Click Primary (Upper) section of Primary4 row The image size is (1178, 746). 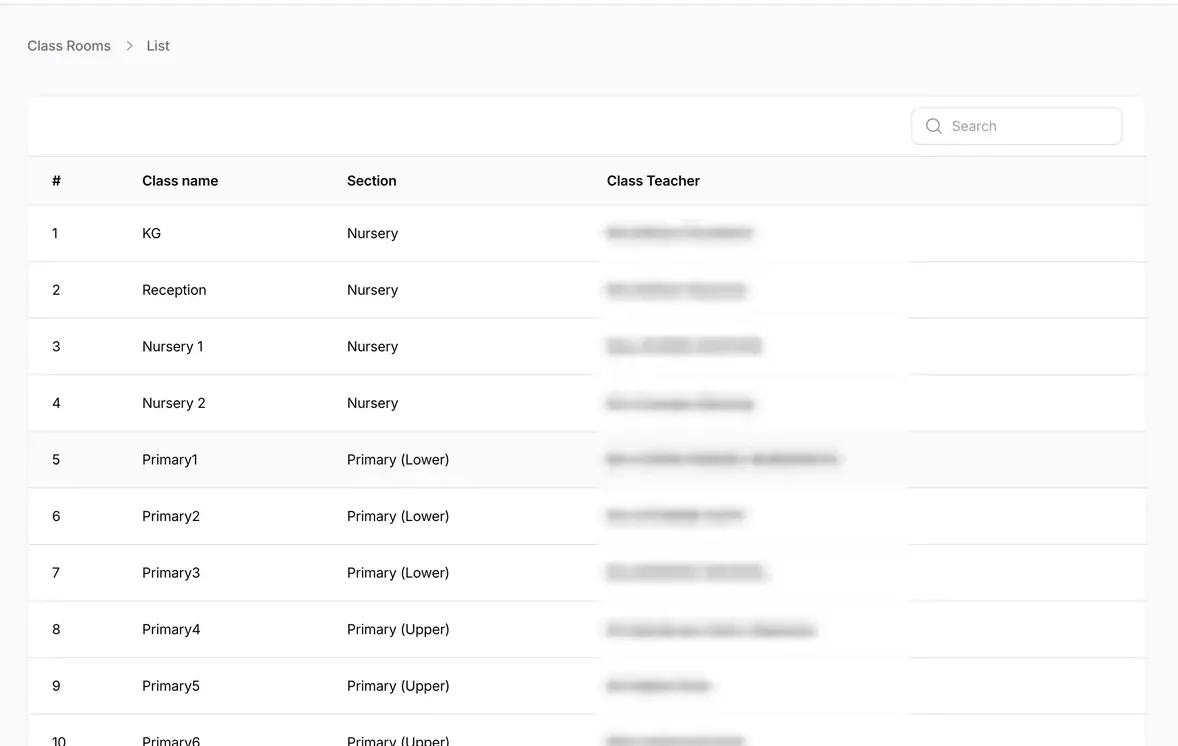point(398,630)
